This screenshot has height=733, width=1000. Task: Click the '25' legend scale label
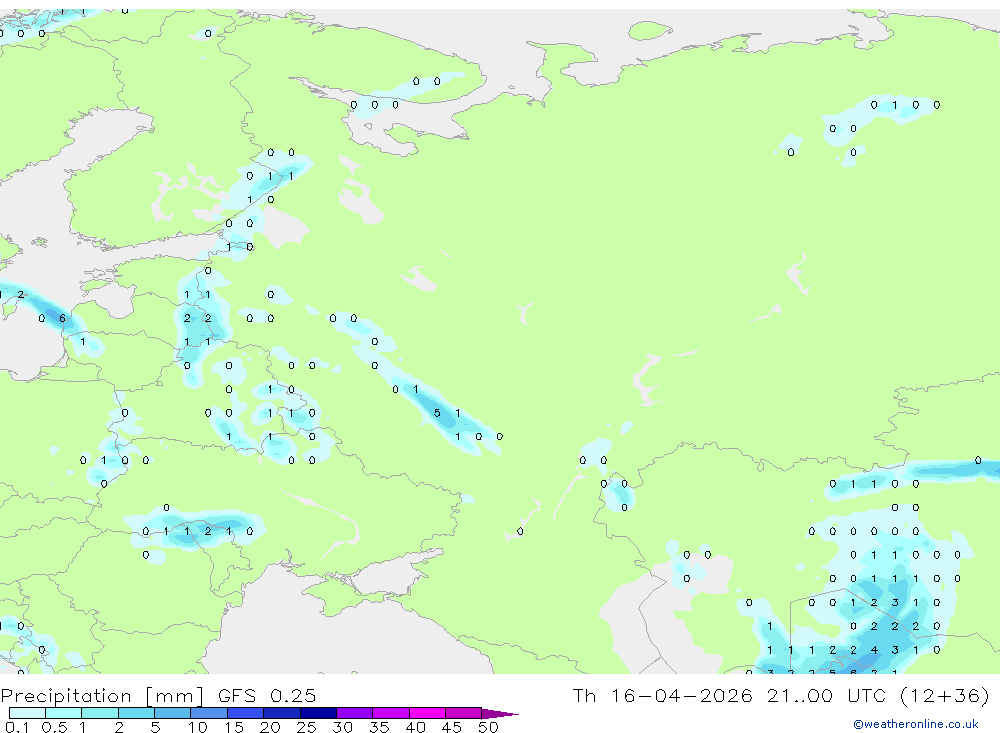click(x=306, y=727)
